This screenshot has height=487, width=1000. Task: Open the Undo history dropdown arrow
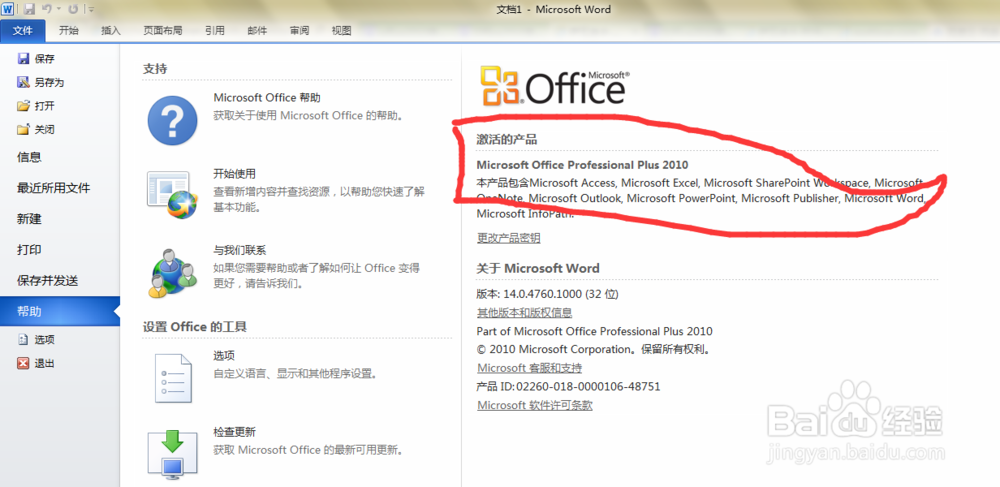tap(58, 10)
